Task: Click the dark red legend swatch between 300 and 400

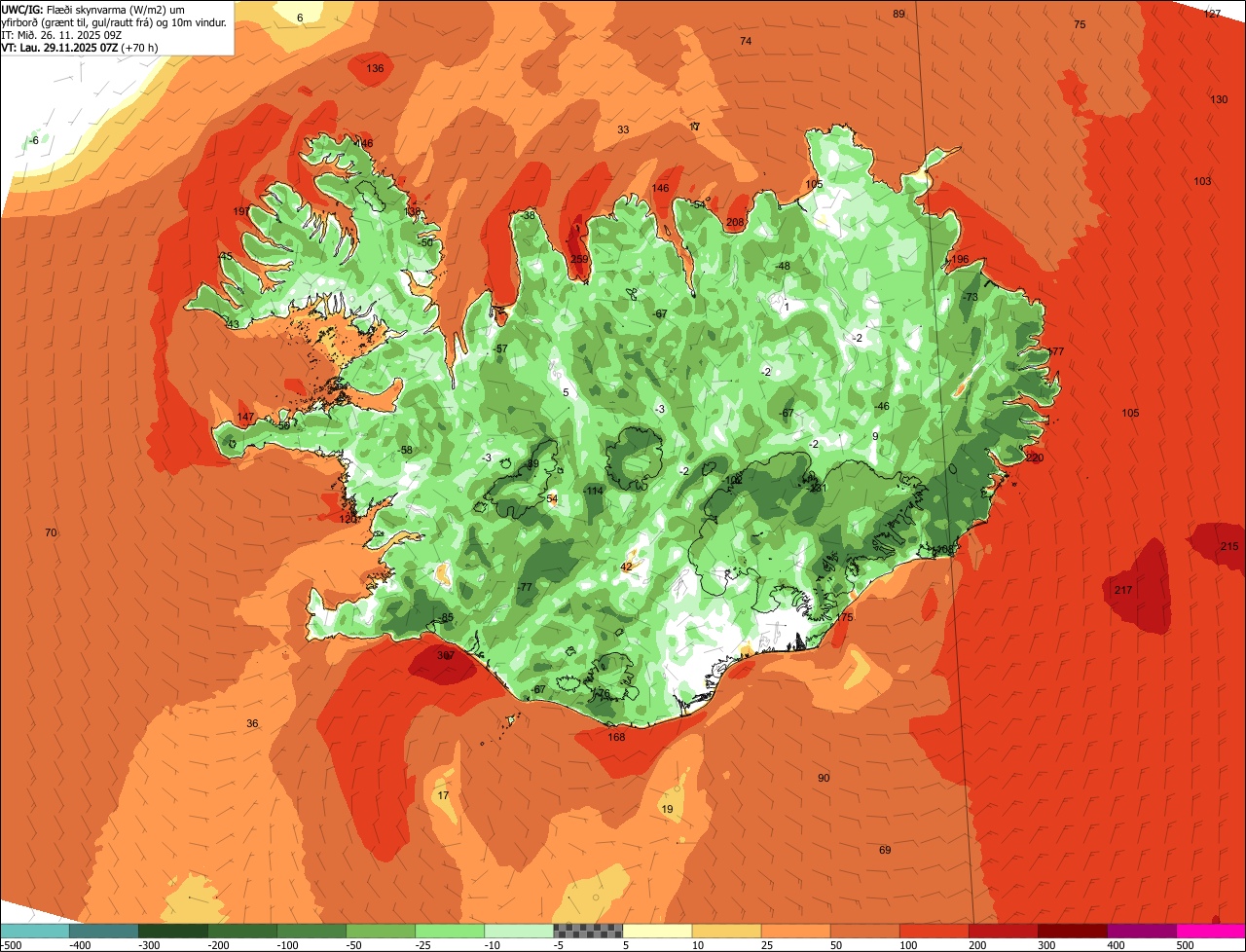Action: [1073, 931]
